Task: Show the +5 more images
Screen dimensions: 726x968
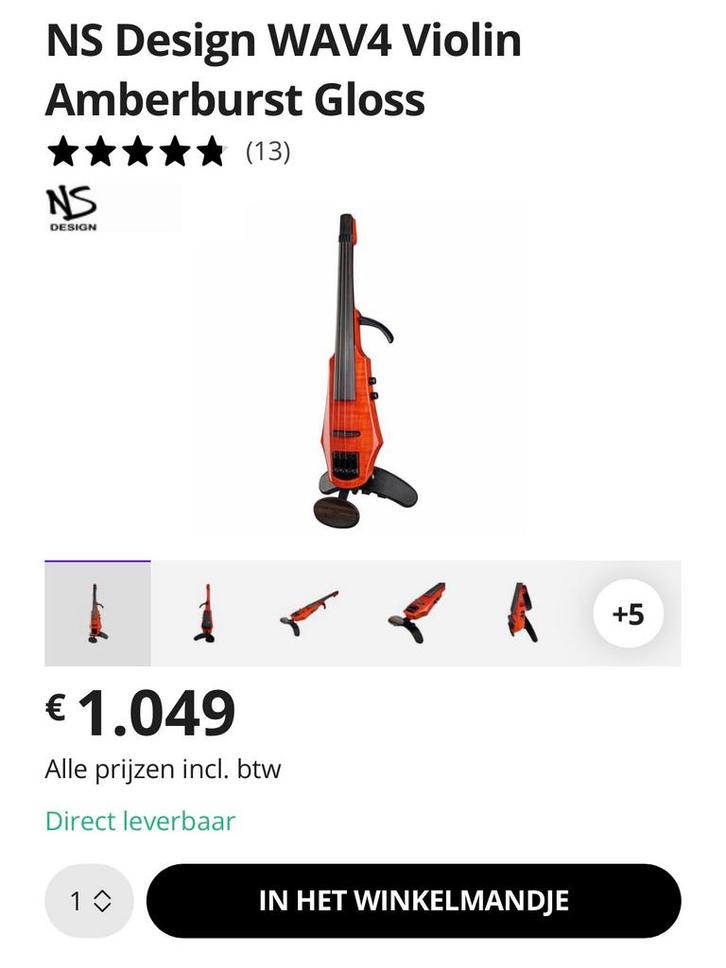Action: pyautogui.click(x=628, y=614)
